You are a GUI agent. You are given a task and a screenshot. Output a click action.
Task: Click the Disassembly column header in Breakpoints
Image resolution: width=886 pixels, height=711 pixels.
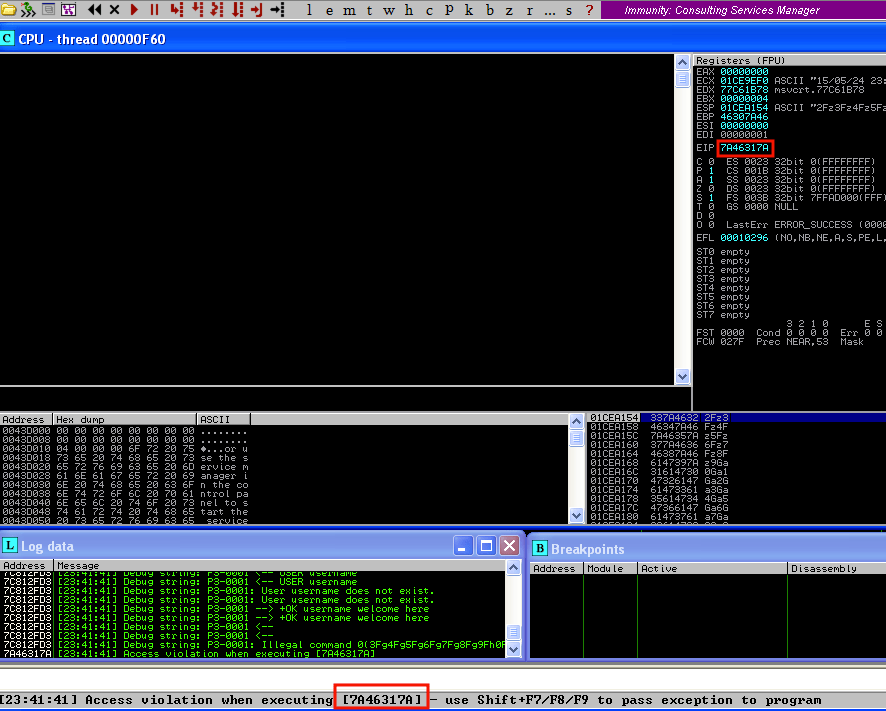(x=835, y=568)
